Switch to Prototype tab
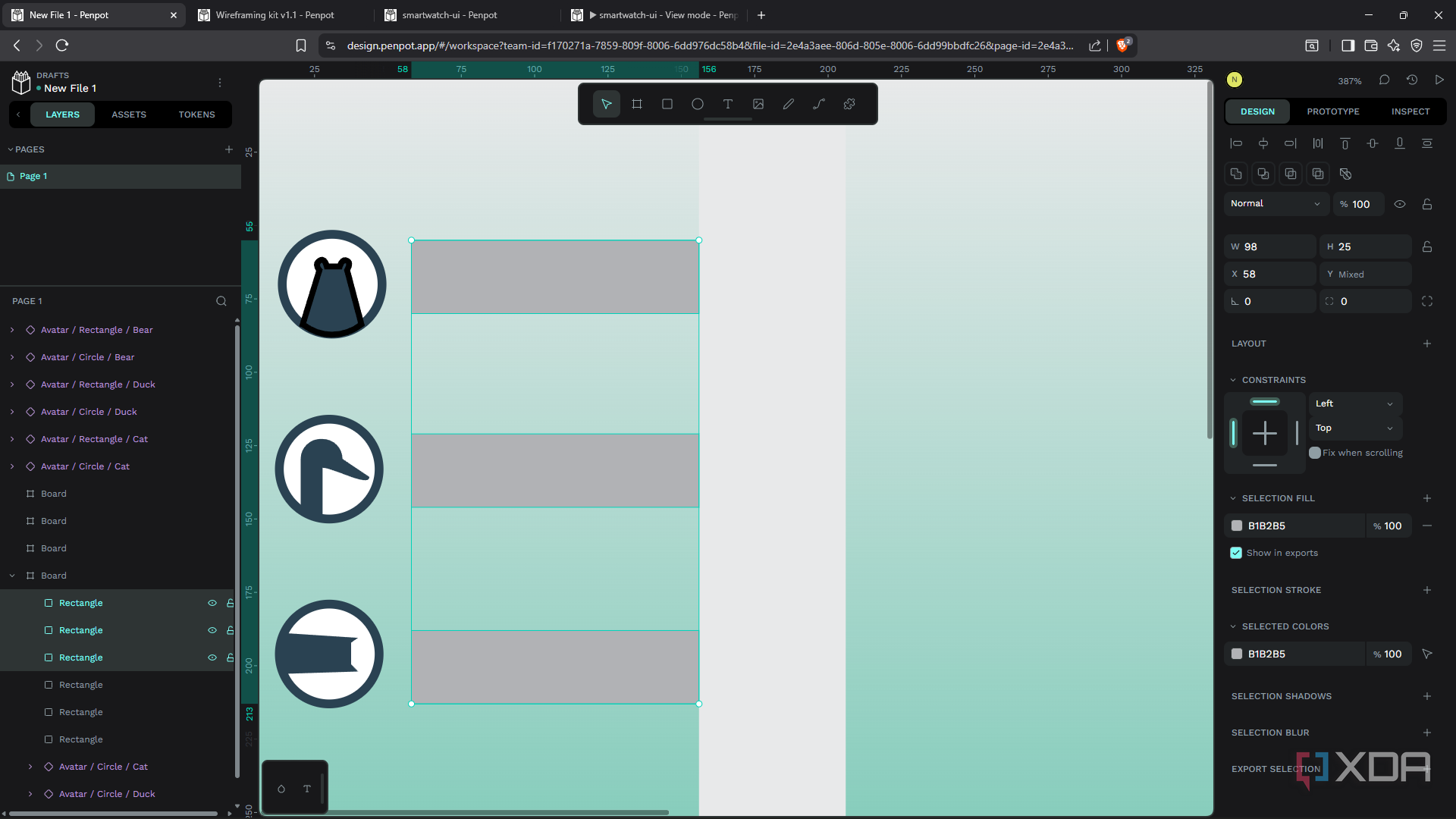This screenshot has height=819, width=1456. click(x=1333, y=111)
